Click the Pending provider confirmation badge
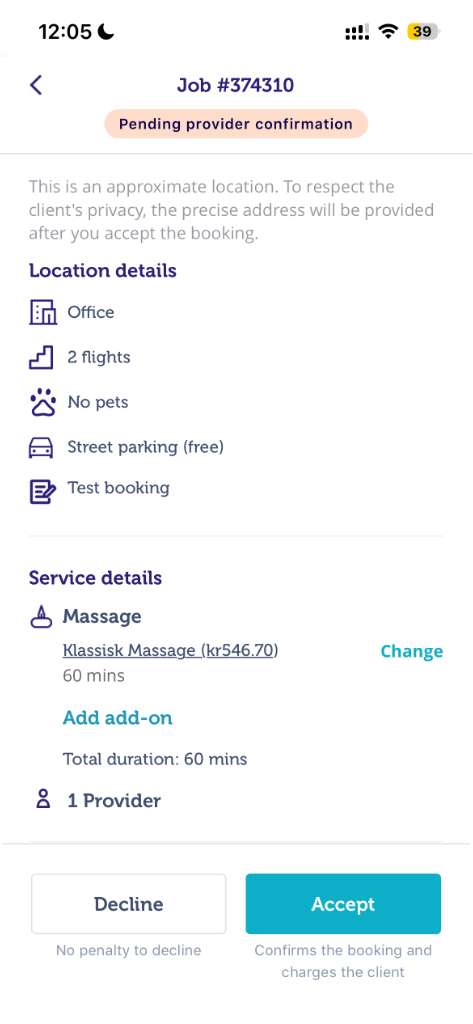The image size is (473, 1024). point(236,123)
